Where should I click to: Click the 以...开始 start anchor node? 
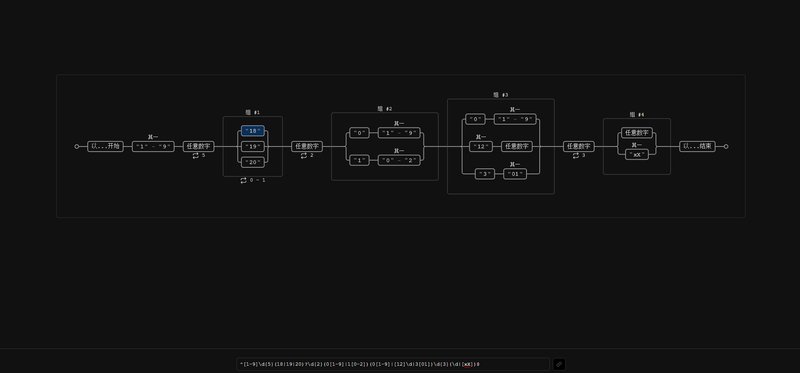106,146
